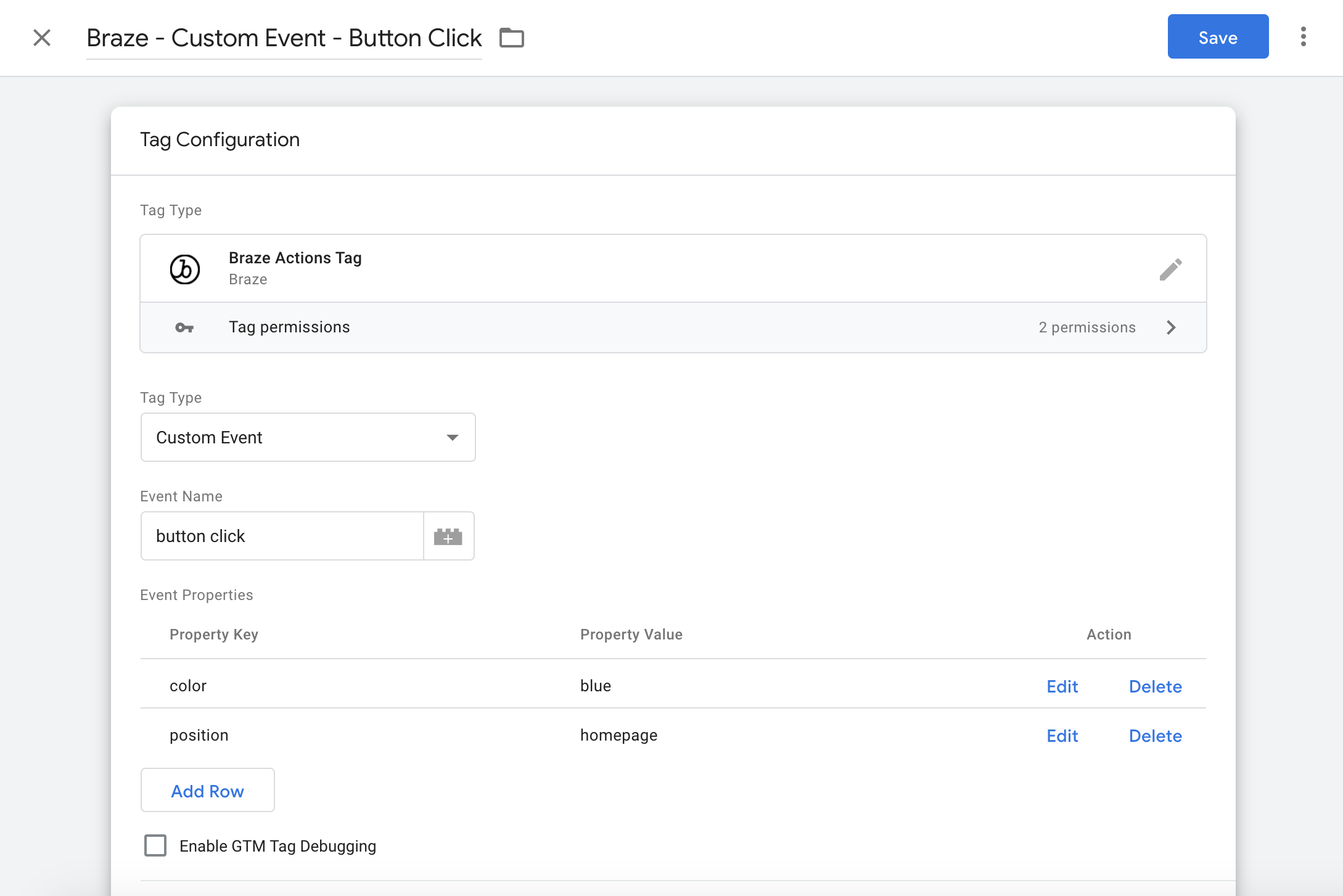Delete the position property row
The height and width of the screenshot is (896, 1343).
point(1155,736)
